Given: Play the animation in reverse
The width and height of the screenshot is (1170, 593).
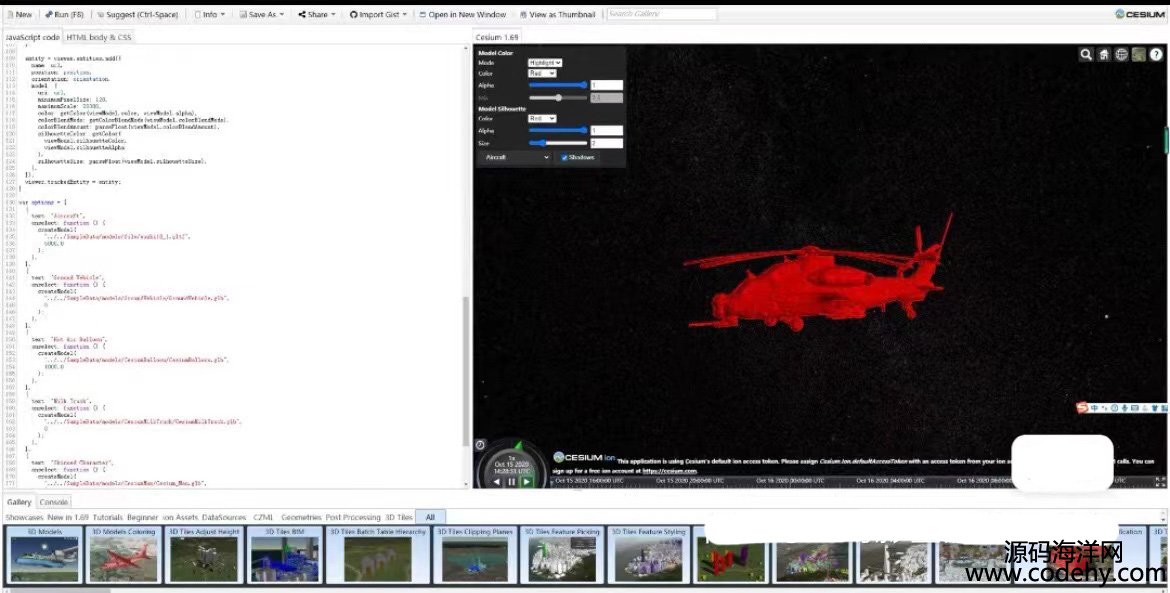Looking at the screenshot, I should pos(497,481).
